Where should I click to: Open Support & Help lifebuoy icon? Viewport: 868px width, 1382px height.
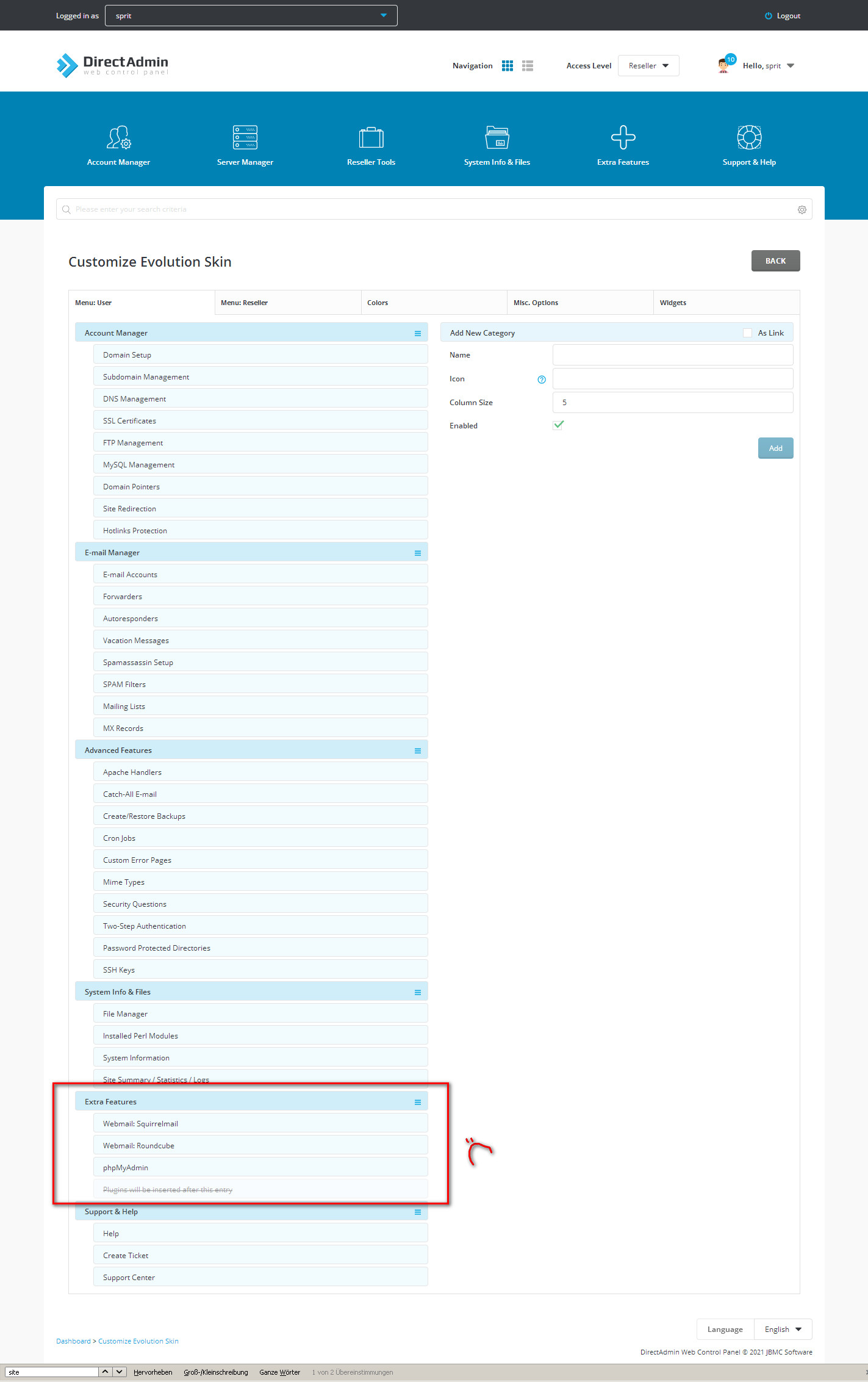pyautogui.click(x=749, y=138)
